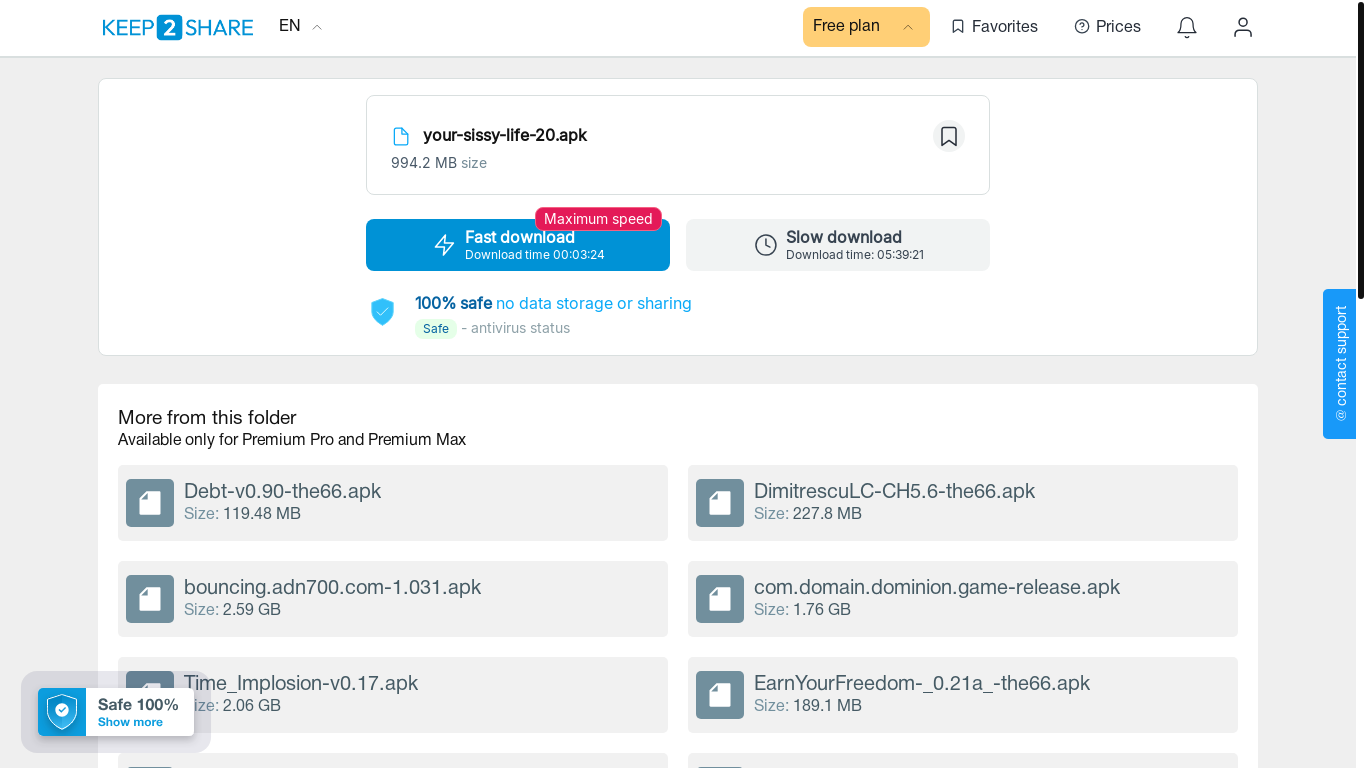
Task: Open the contact support side tab
Action: point(1340,364)
